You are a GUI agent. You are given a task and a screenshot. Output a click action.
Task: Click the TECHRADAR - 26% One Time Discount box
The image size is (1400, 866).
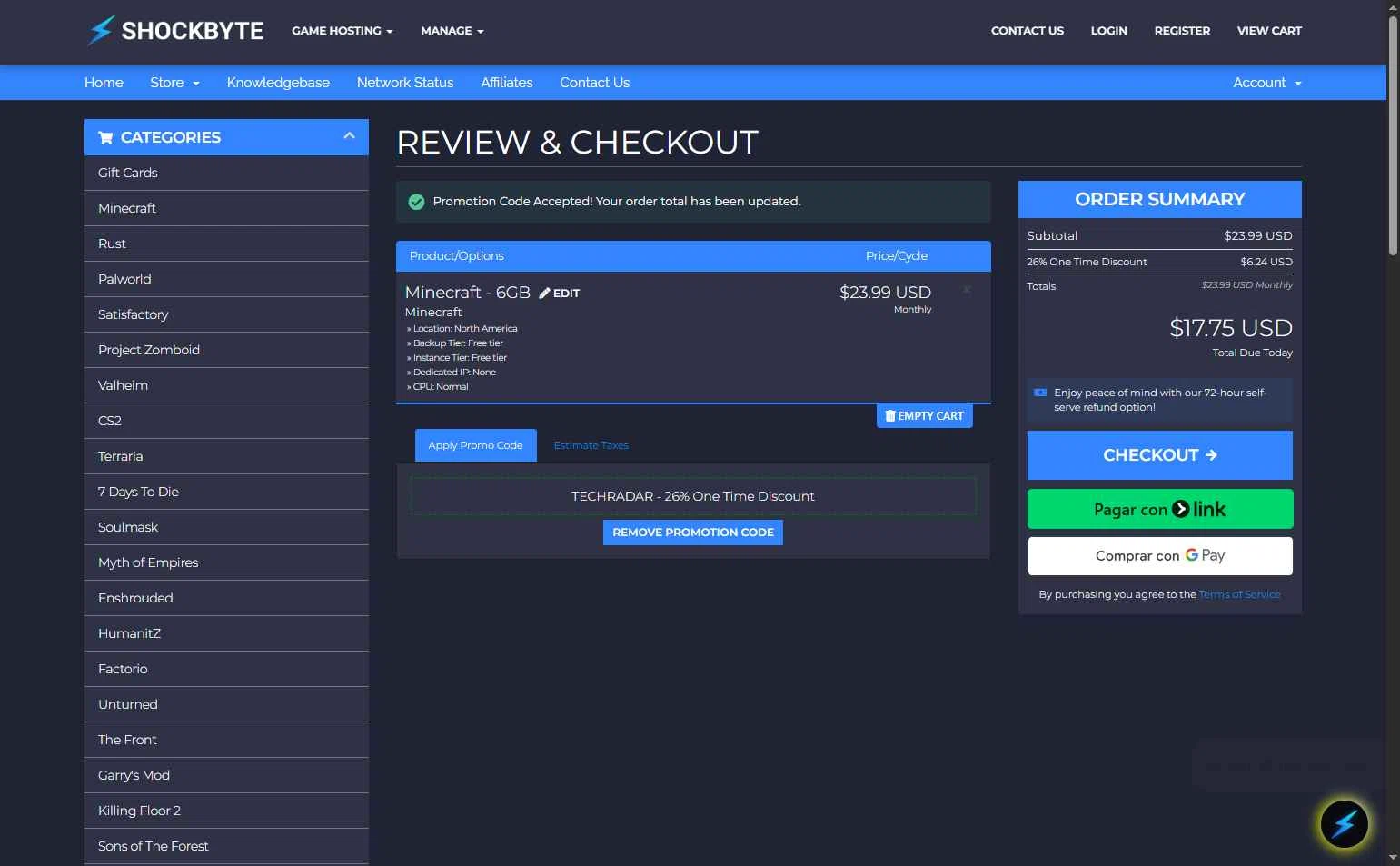[x=693, y=496]
